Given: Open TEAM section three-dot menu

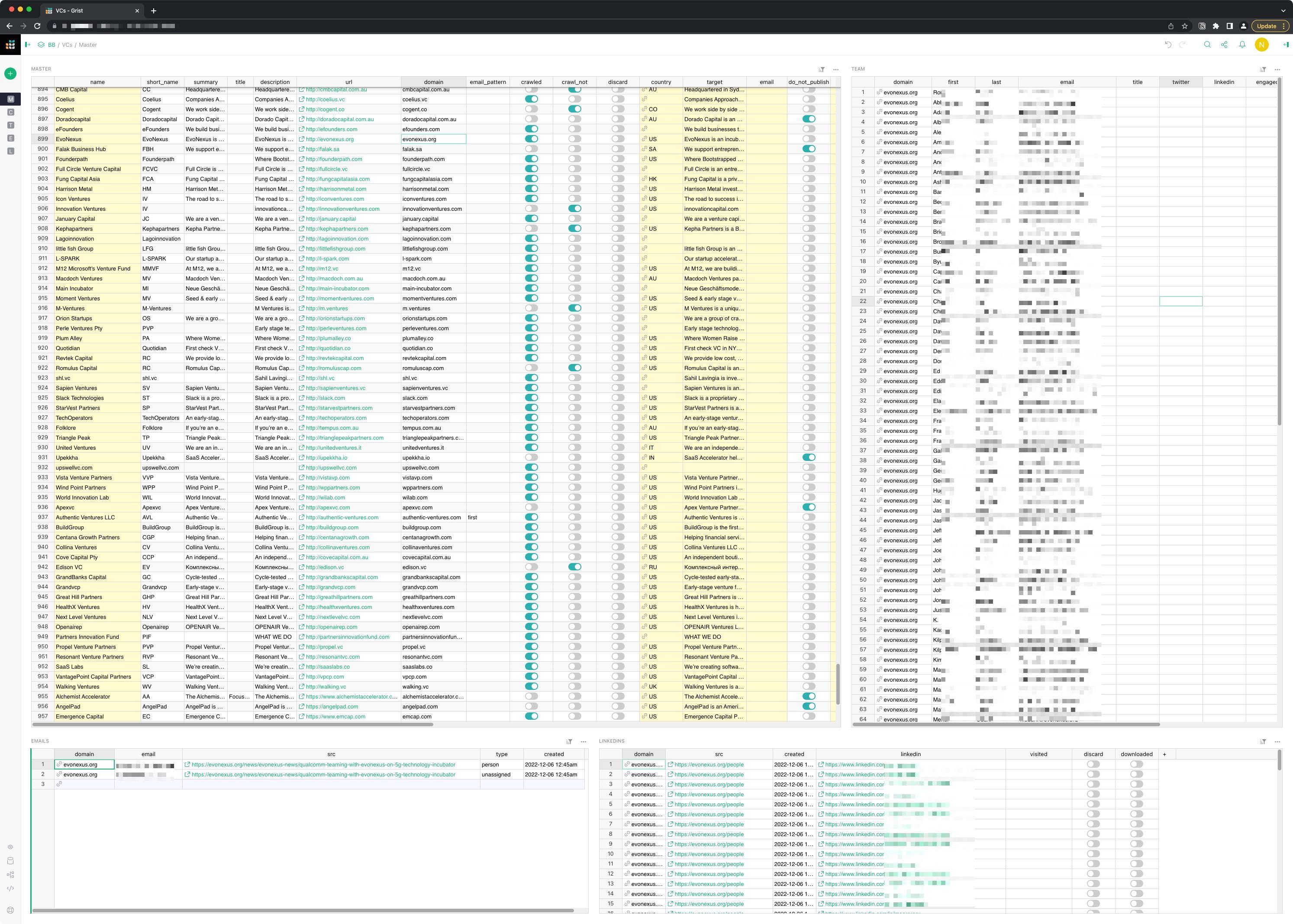Looking at the screenshot, I should (x=1277, y=69).
